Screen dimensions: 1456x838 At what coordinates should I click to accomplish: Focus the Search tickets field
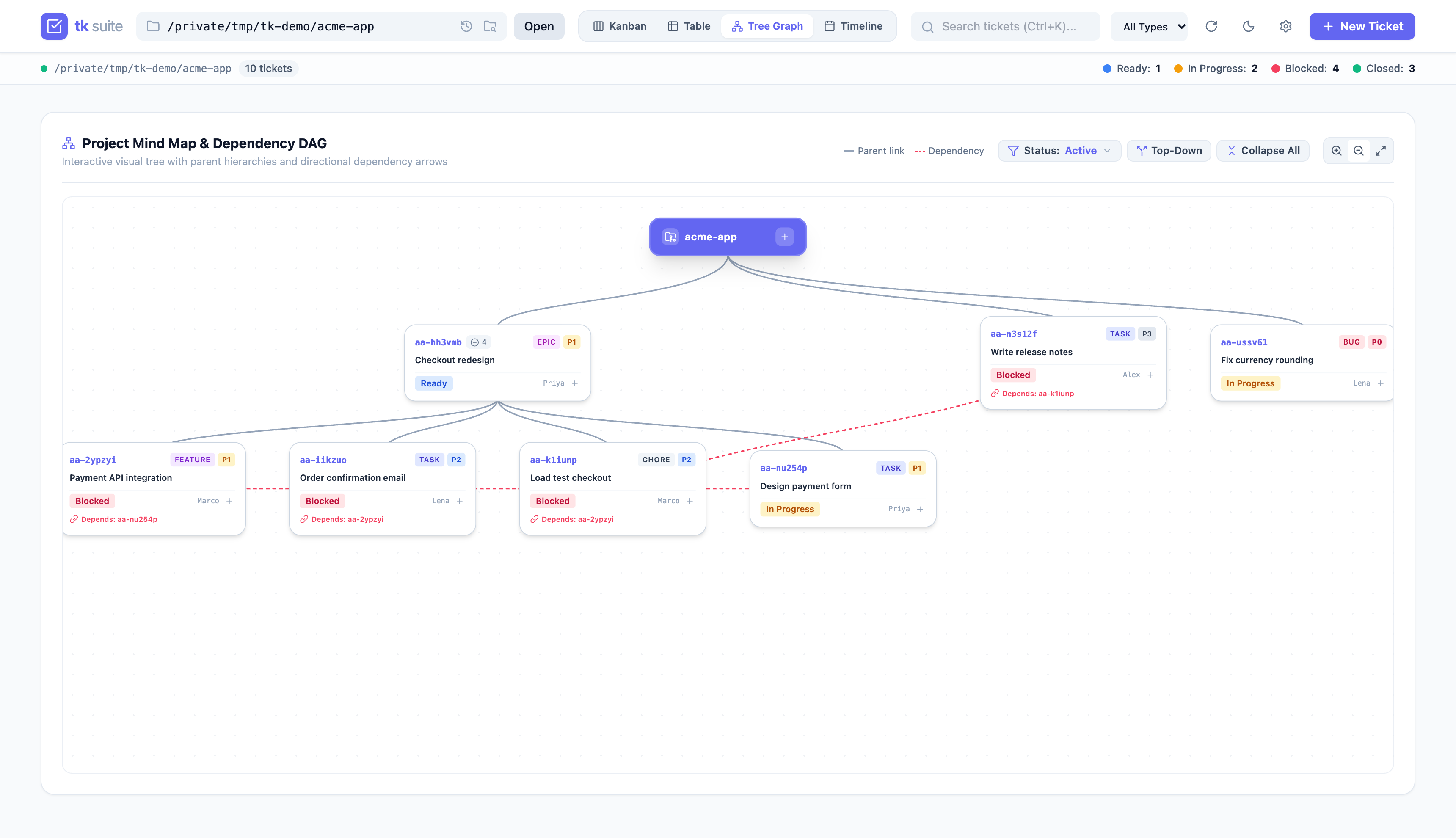click(1005, 27)
